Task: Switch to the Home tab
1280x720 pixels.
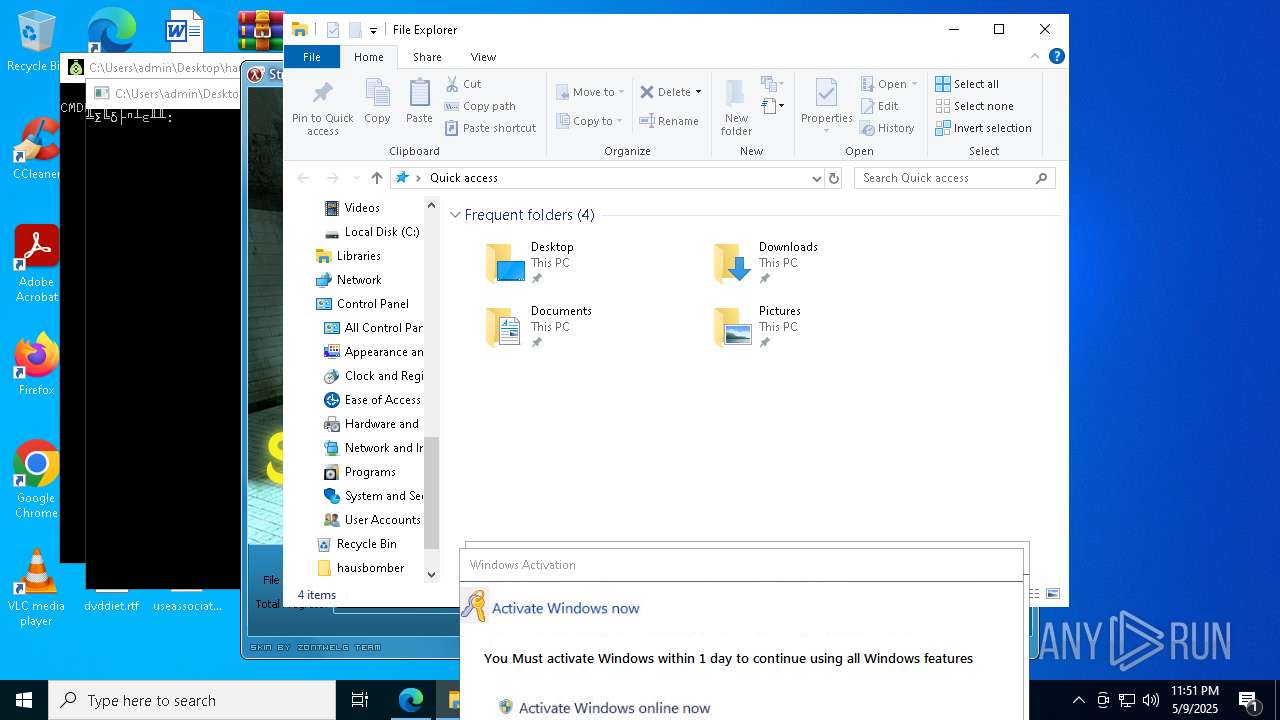Action: (369, 57)
